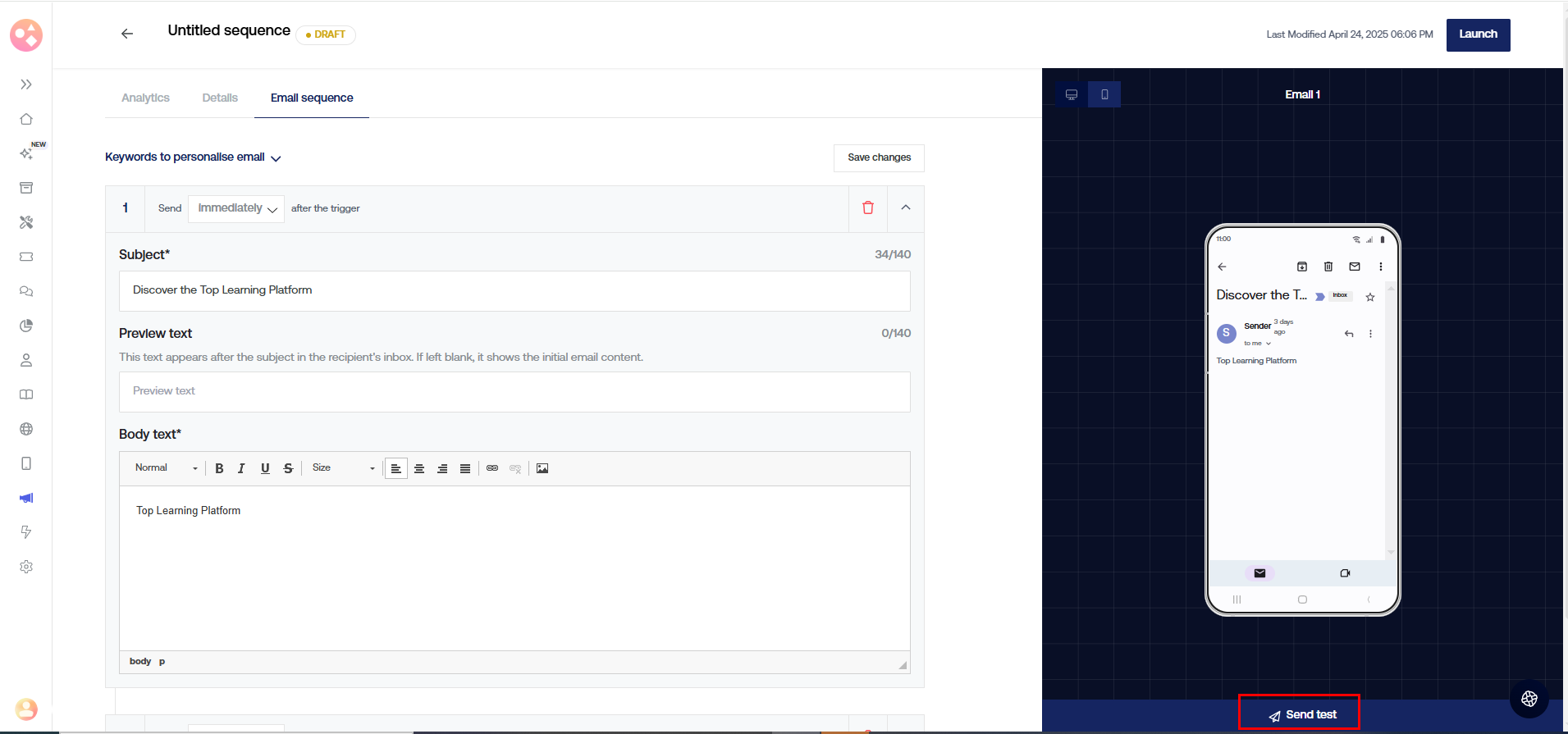The image size is (1568, 734).
Task: Click the insert image icon in editor toolbar
Action: (x=542, y=468)
